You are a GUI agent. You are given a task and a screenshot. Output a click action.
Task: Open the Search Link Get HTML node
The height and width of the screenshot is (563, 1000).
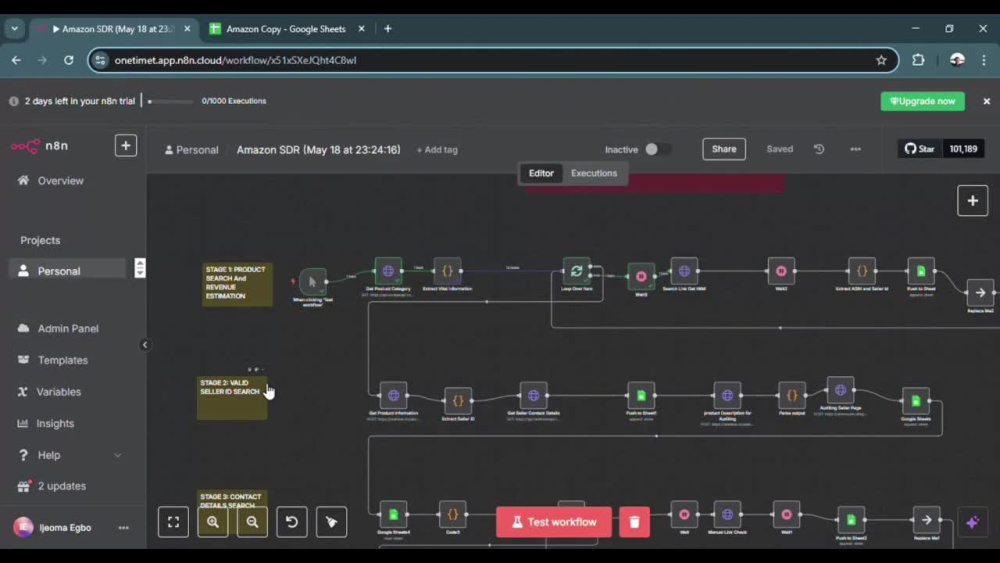[x=684, y=271]
